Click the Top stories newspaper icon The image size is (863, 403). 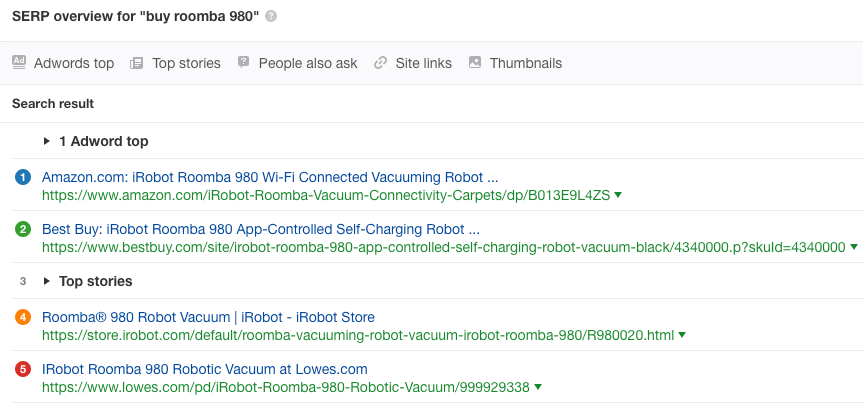pyautogui.click(x=137, y=63)
